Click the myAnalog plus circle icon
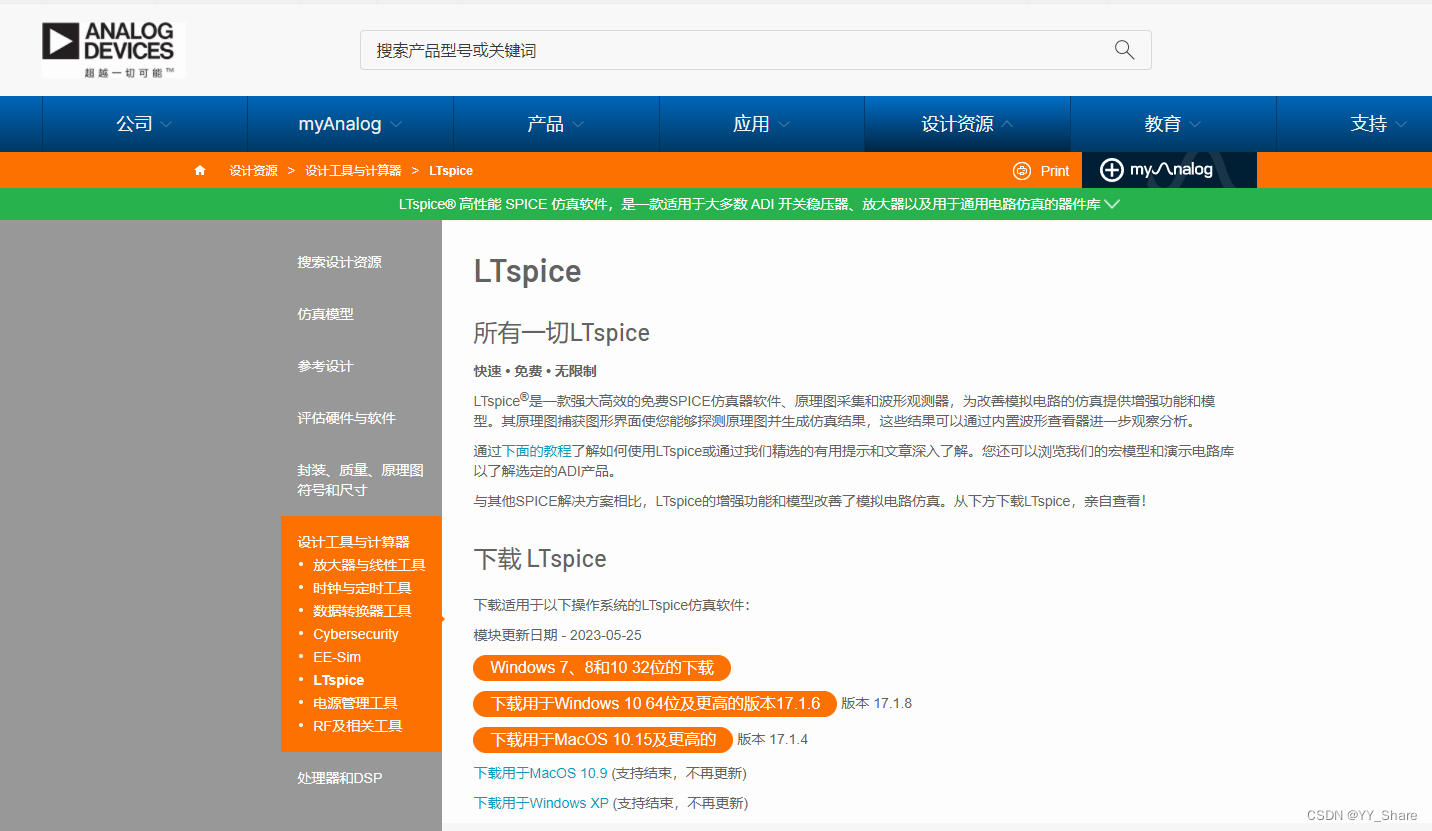This screenshot has width=1432, height=831. (x=1112, y=170)
